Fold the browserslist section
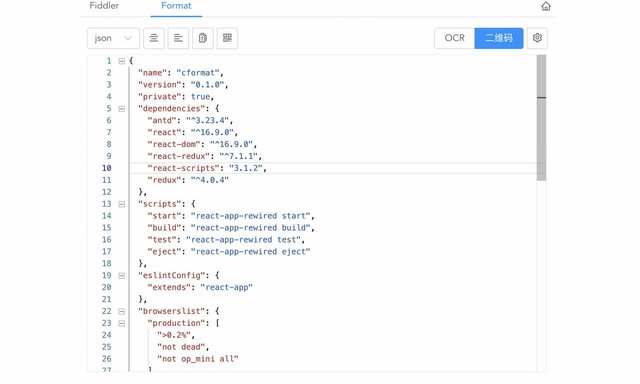Image resolution: width=640 pixels, height=384 pixels. point(122,311)
